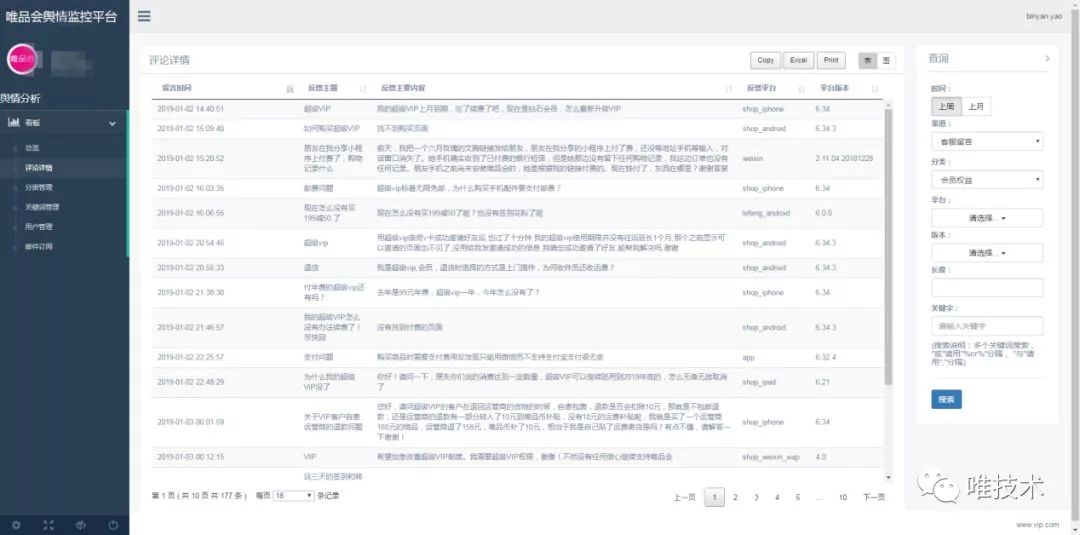Click row dated 2019-01-03 00:12:15
This screenshot has height=535, width=1080.
pos(517,457)
